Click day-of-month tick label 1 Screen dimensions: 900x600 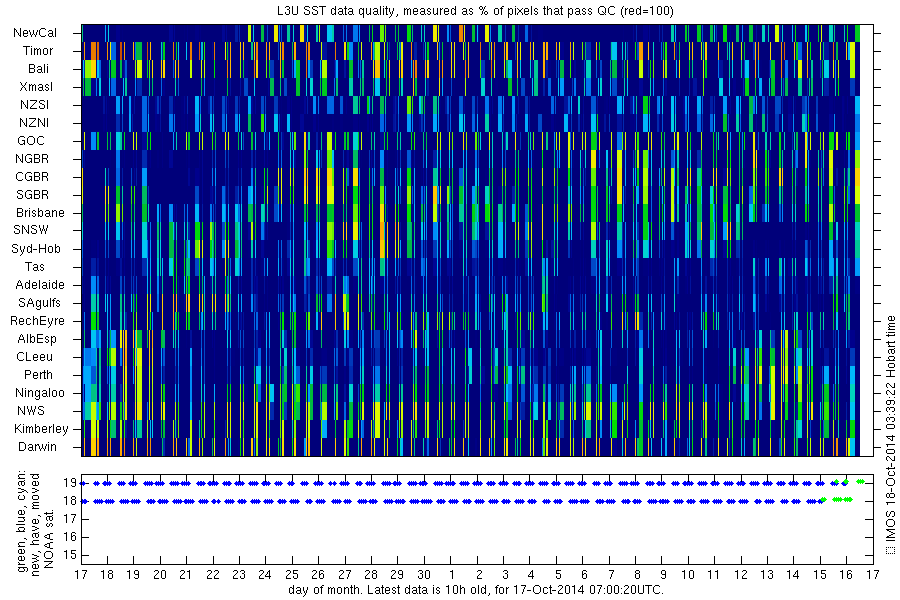coord(452,575)
